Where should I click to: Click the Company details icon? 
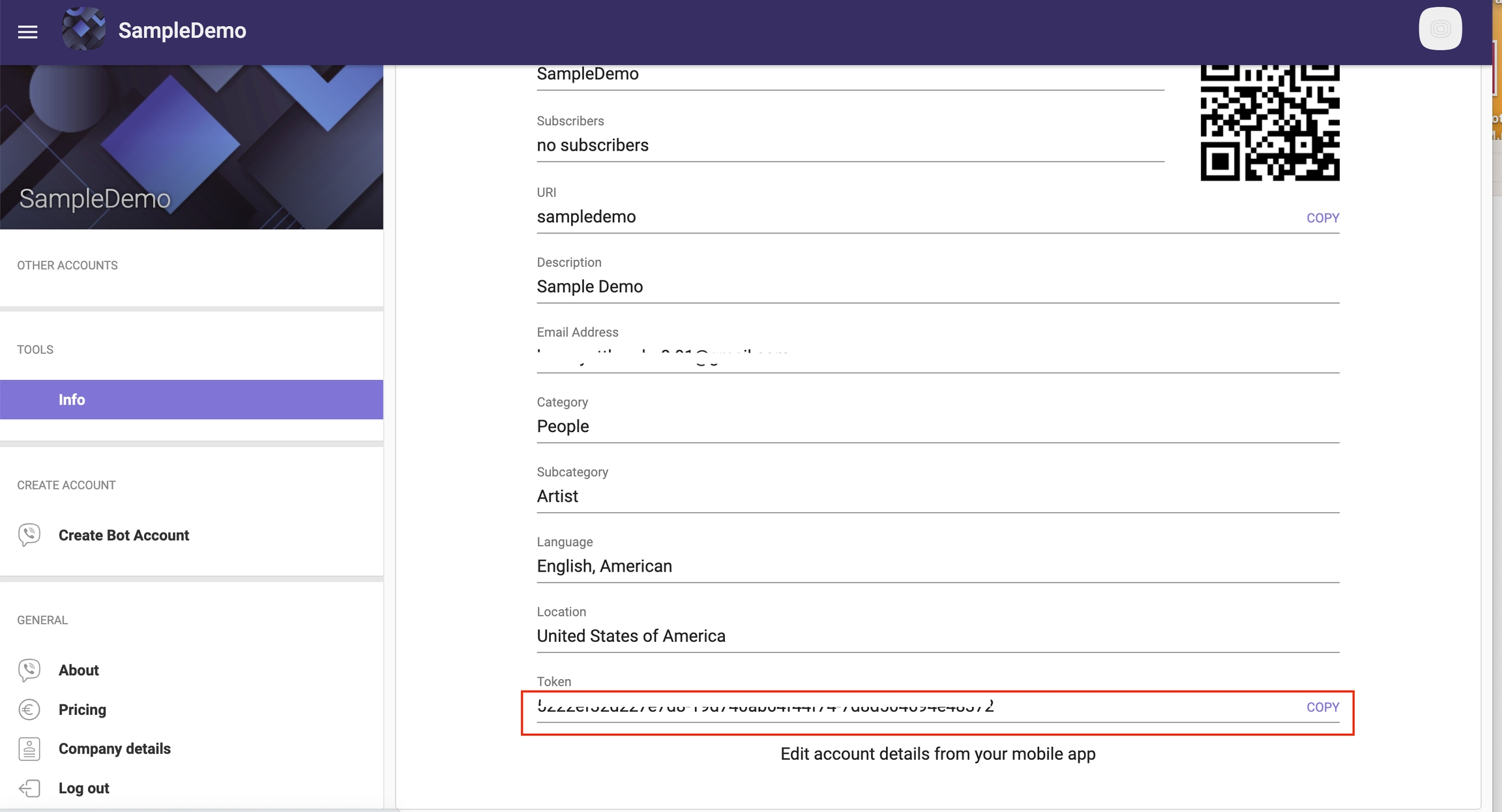[x=29, y=749]
